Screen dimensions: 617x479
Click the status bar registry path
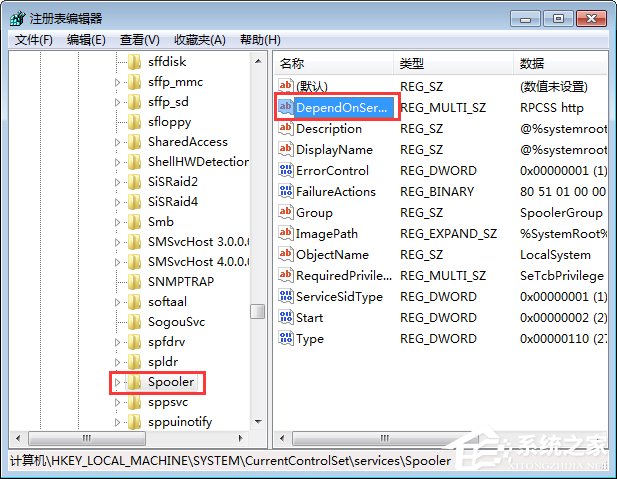pyautogui.click(x=231, y=461)
